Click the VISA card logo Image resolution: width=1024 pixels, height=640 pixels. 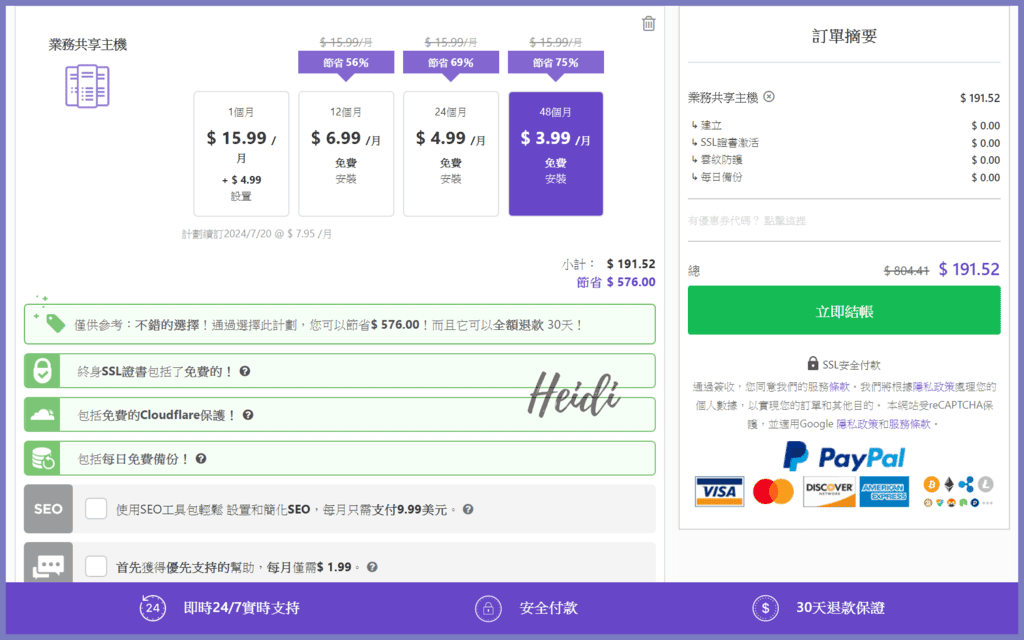719,492
